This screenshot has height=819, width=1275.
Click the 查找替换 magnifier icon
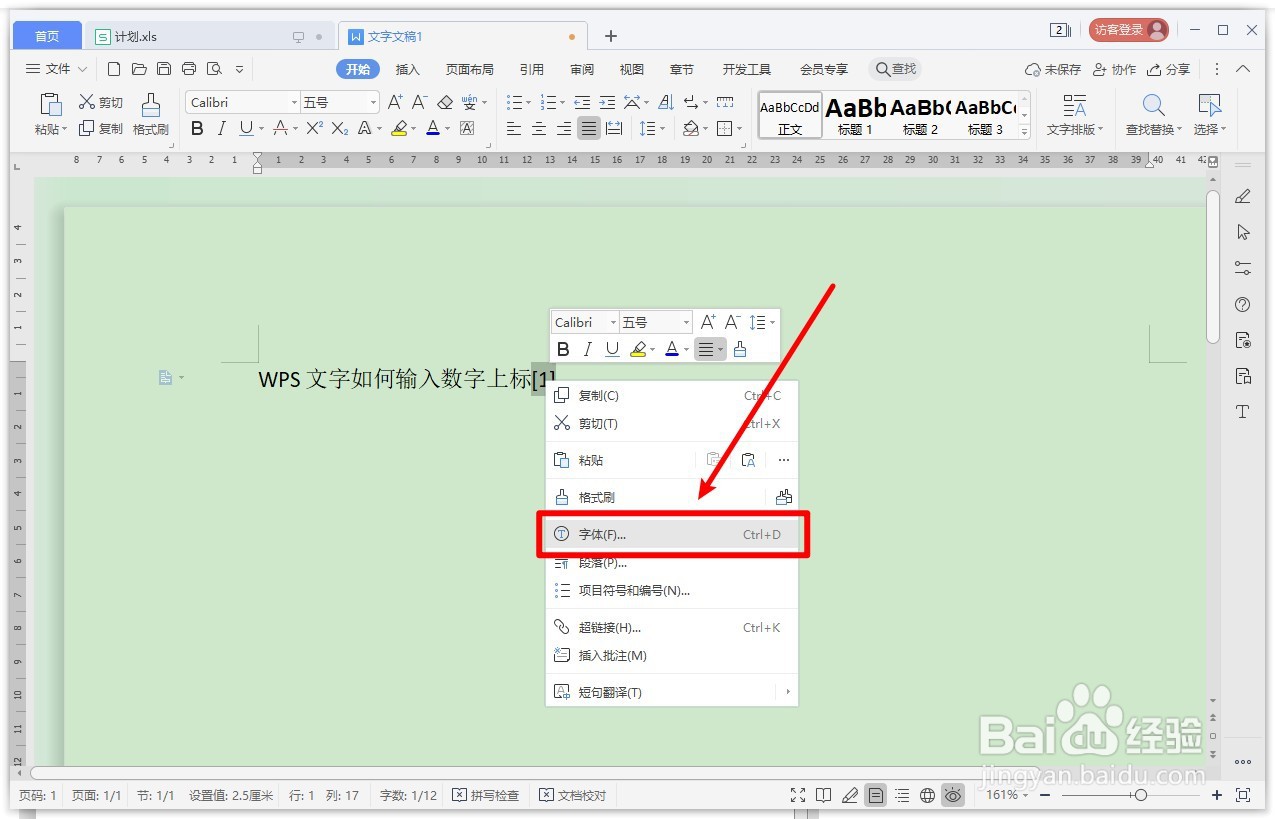(x=1153, y=106)
